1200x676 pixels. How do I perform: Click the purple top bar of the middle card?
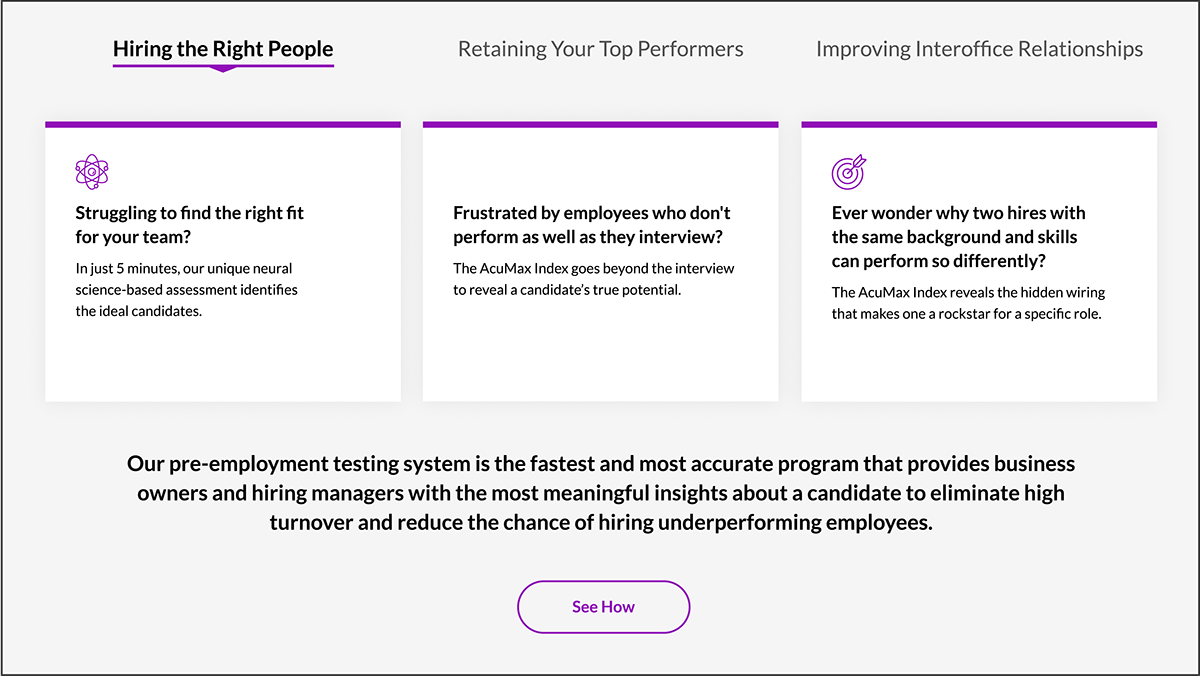click(x=601, y=125)
